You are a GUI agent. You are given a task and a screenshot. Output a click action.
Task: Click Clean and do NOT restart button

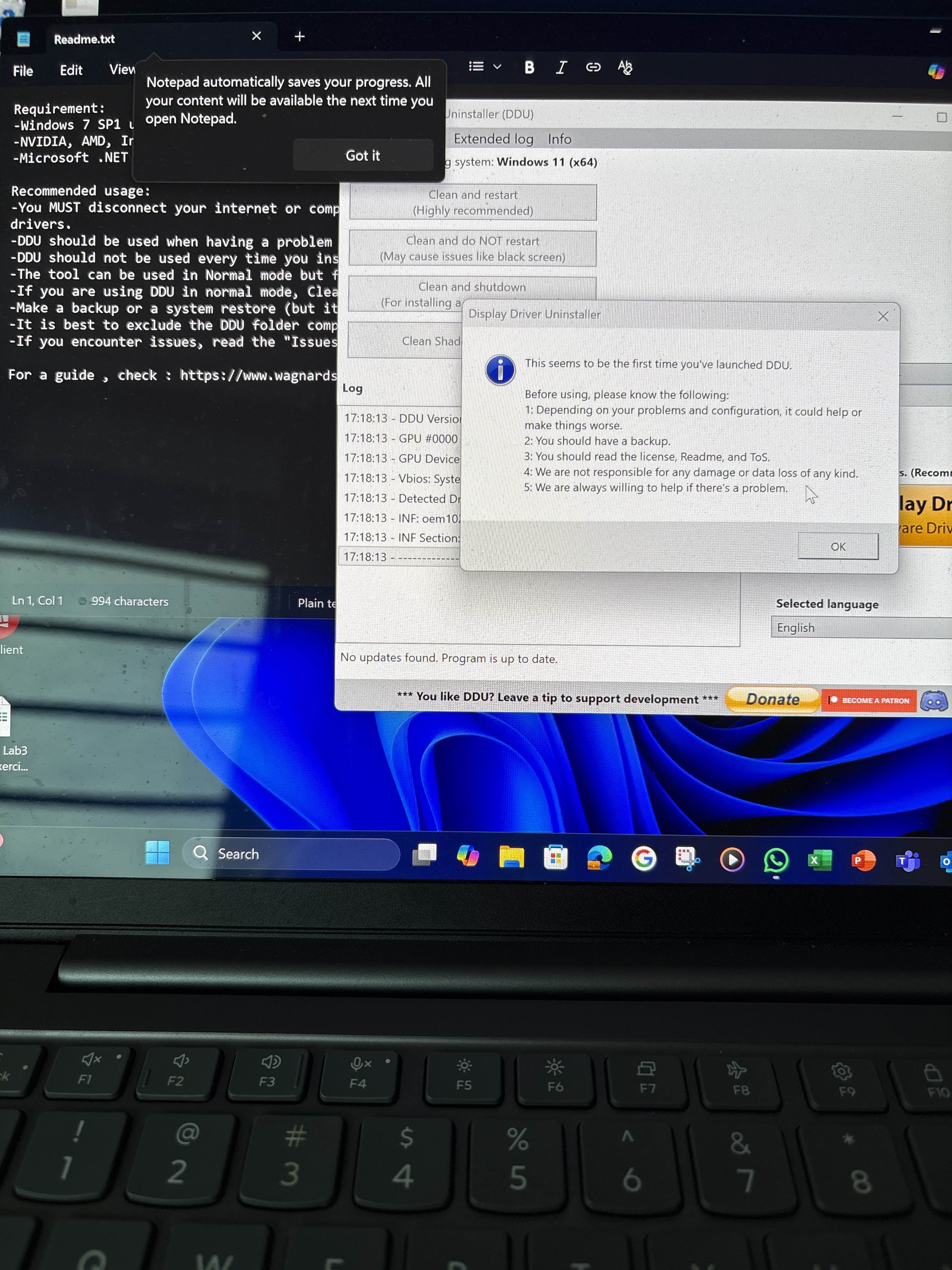472,249
